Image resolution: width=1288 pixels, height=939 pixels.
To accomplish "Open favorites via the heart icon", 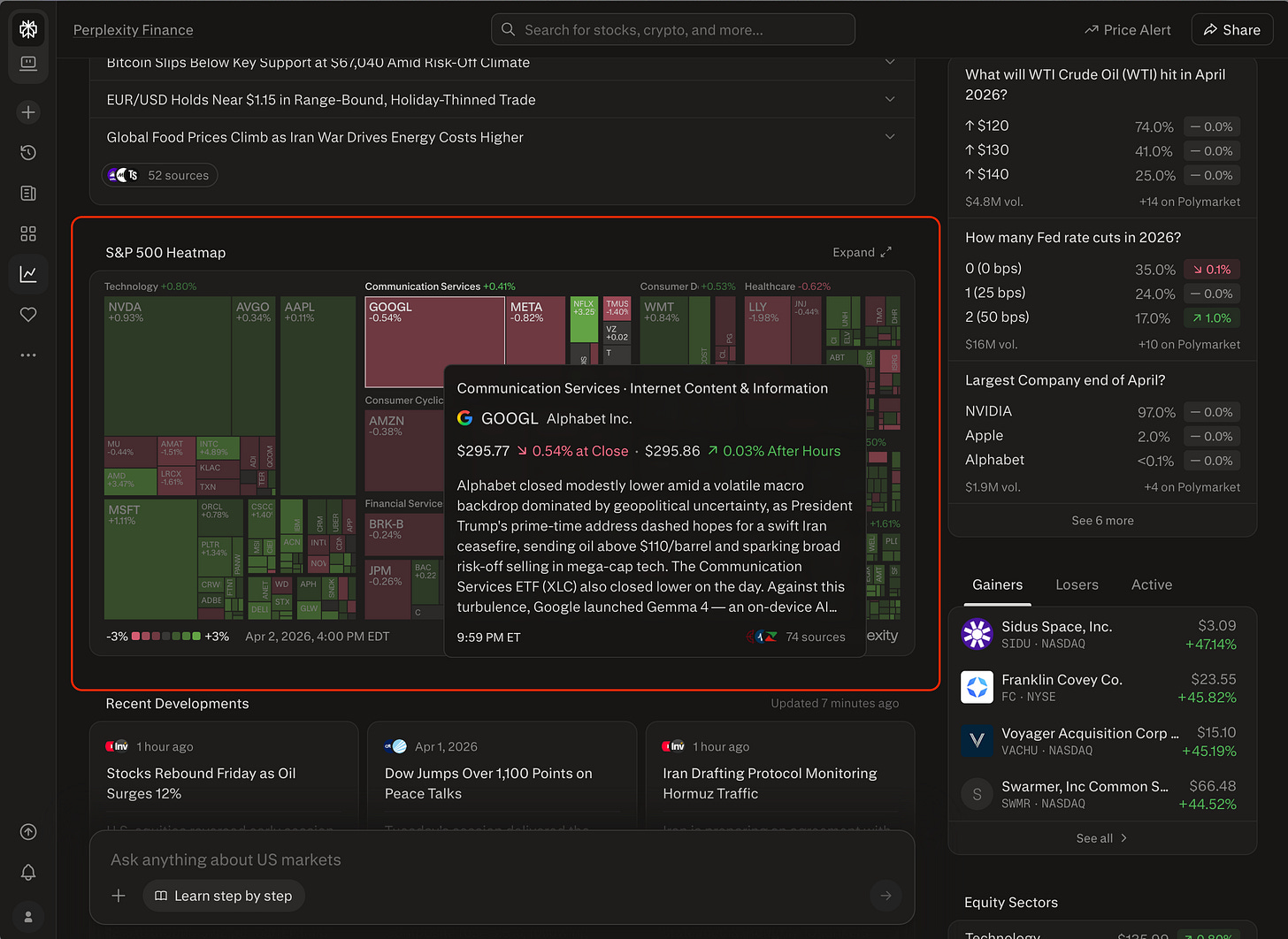I will click(x=27, y=314).
